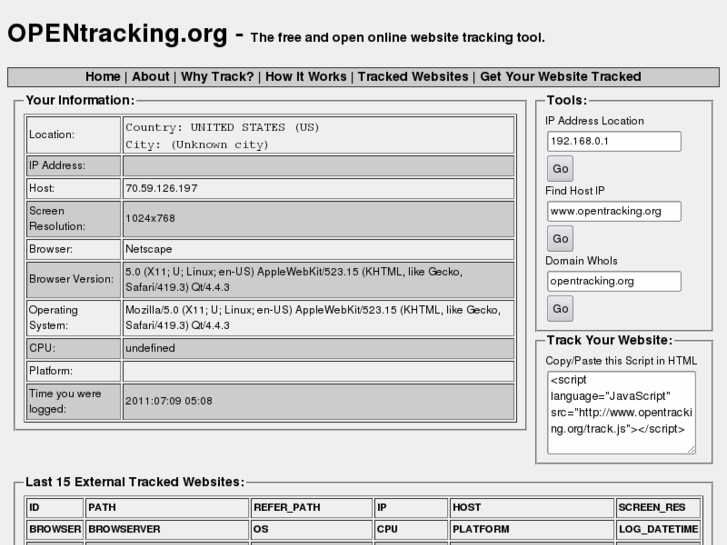Click the screen resolution value 1024x768
Viewport: 727px width, 545px height.
pyautogui.click(x=150, y=218)
